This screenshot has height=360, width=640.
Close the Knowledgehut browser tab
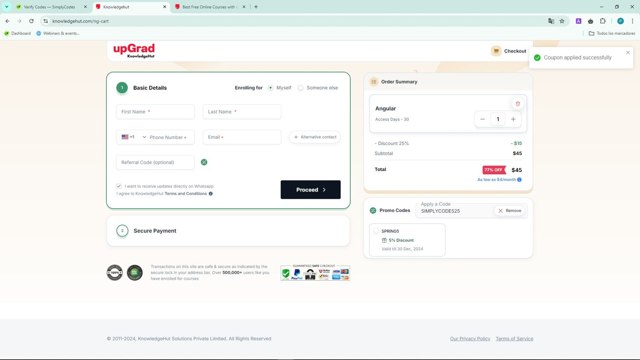[164, 7]
